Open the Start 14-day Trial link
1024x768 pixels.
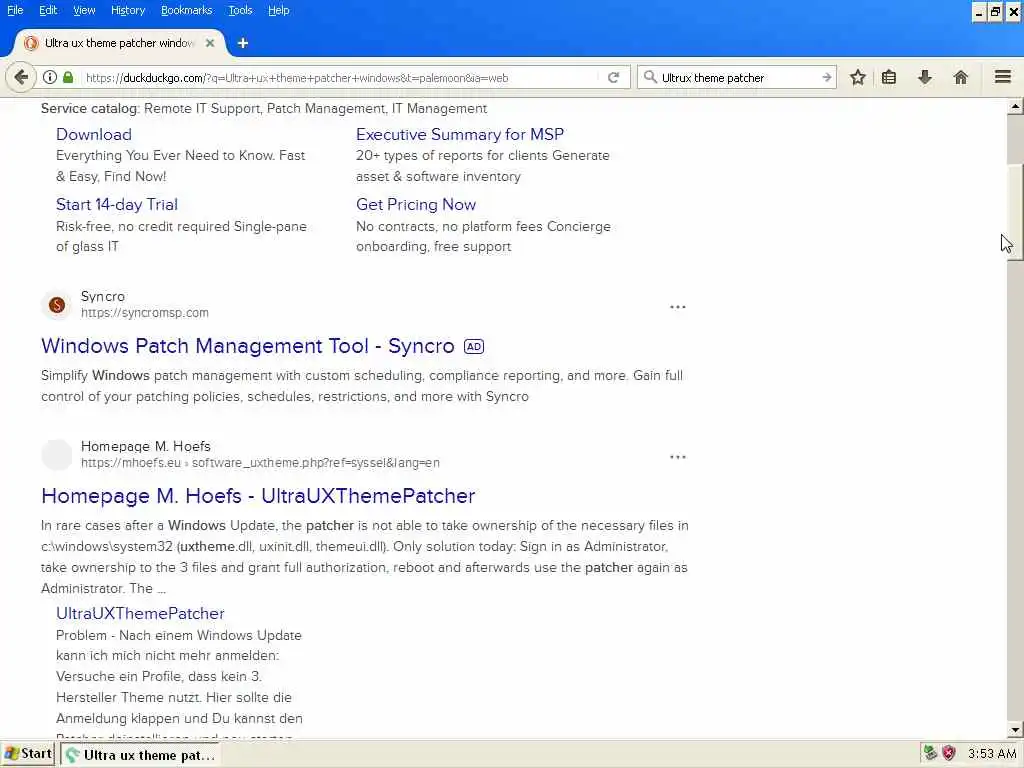click(117, 204)
